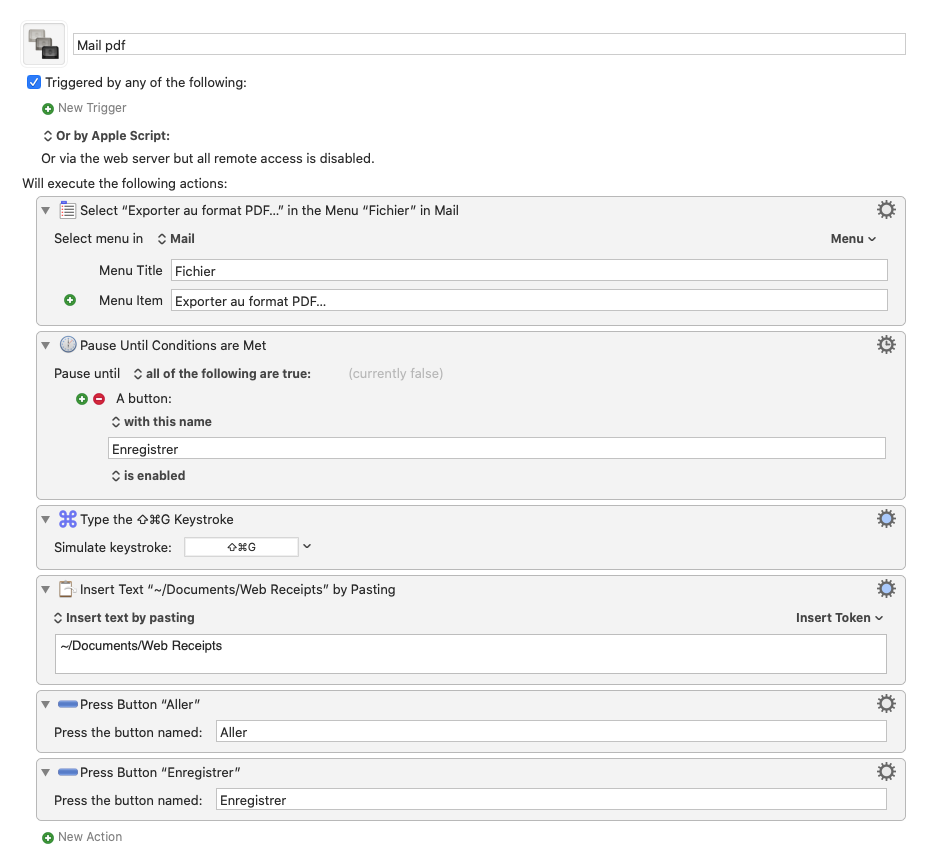The height and width of the screenshot is (864, 926).
Task: Click the macro icon beside Mail pdf
Action: pos(44,44)
